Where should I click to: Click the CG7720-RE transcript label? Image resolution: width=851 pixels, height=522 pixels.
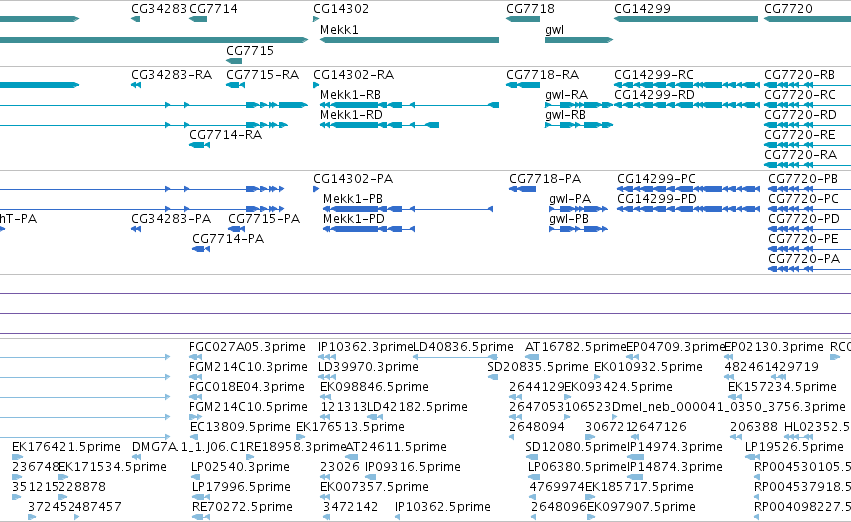tap(799, 135)
